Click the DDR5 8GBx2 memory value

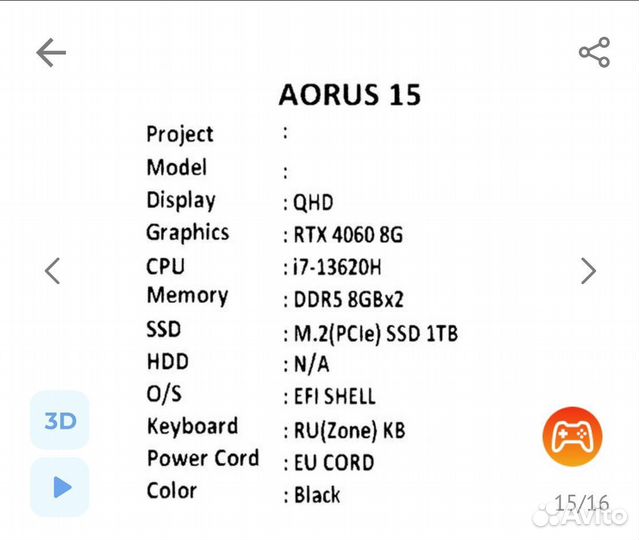(348, 299)
